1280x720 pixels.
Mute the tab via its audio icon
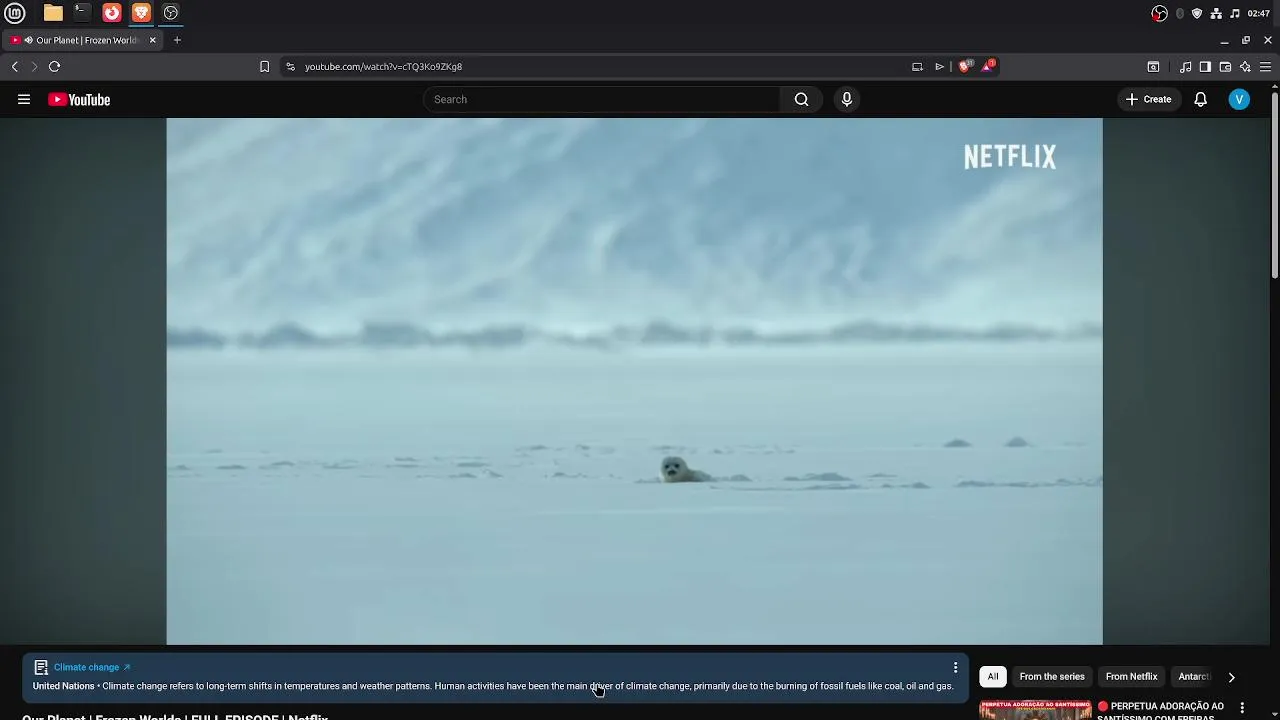click(x=29, y=40)
